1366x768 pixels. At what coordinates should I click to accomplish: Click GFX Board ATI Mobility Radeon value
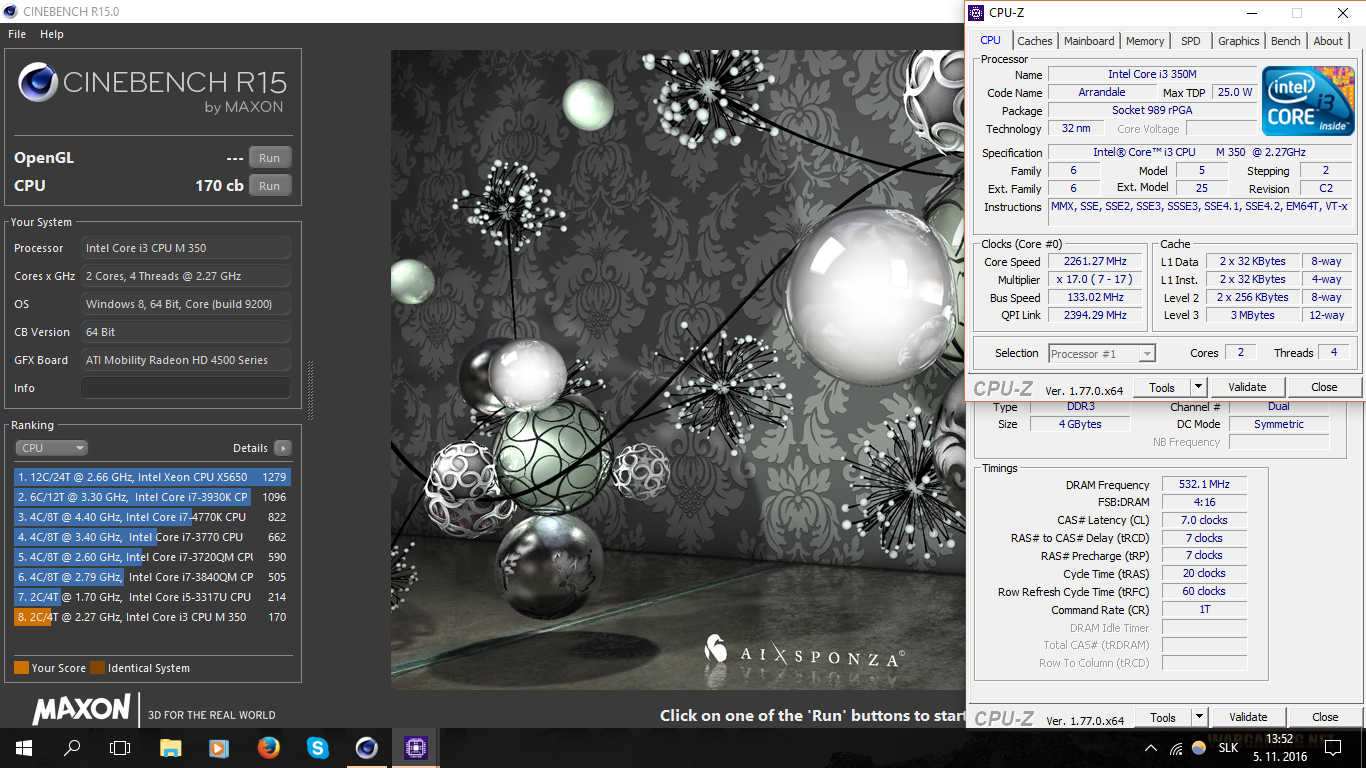point(186,360)
